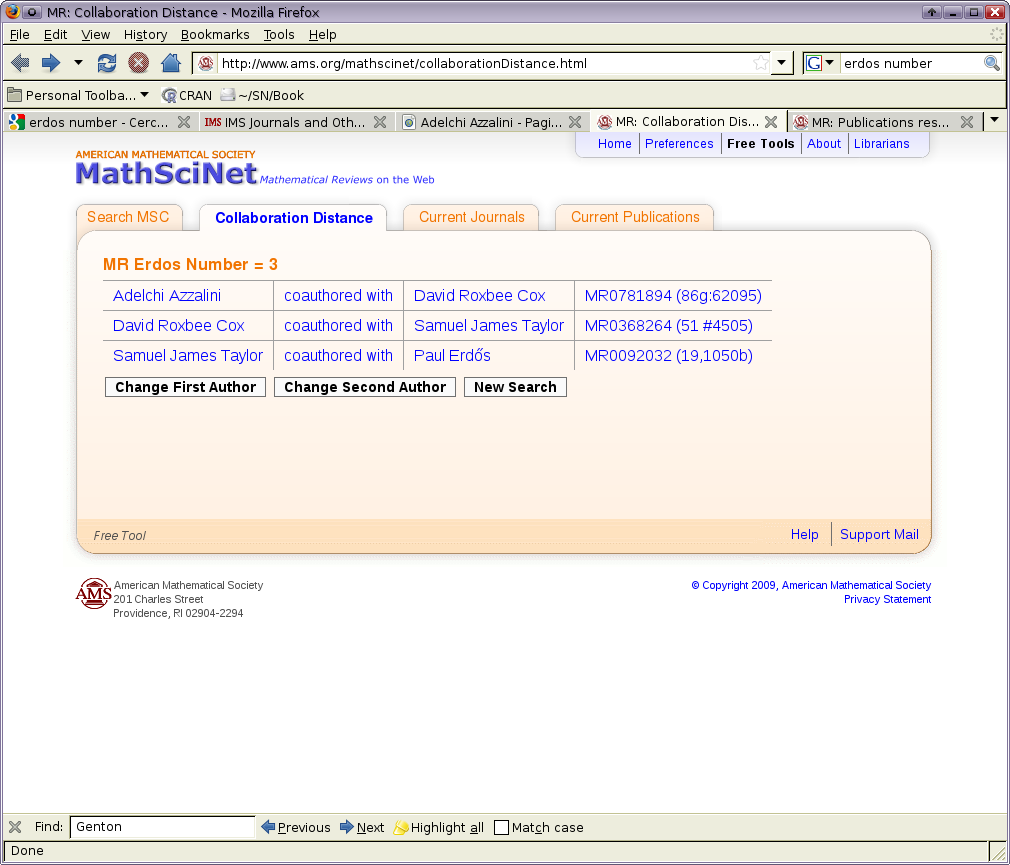Image resolution: width=1010 pixels, height=865 pixels.
Task: Close the 'MR: Publications res...' tab
Action: (x=967, y=122)
